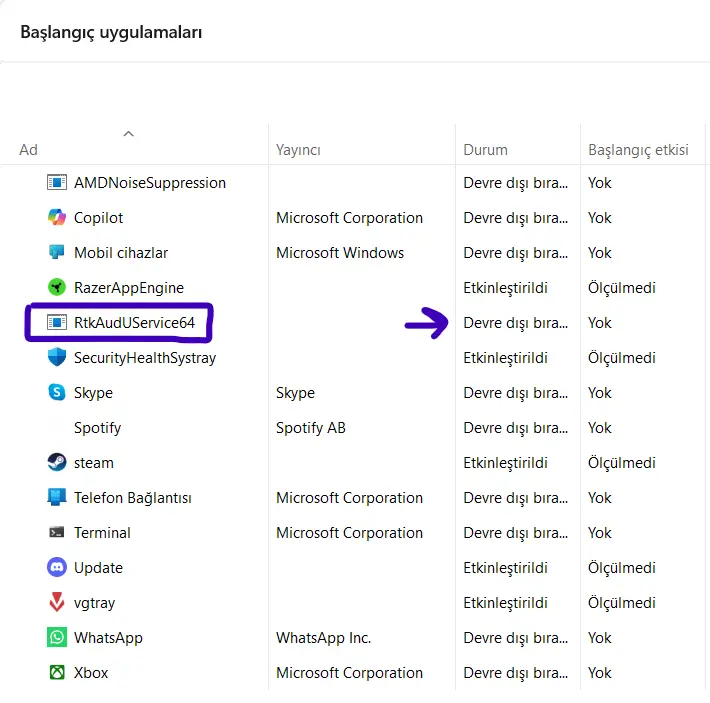Select the WhatsApp entry name
This screenshot has height=703, width=710.
(x=108, y=638)
